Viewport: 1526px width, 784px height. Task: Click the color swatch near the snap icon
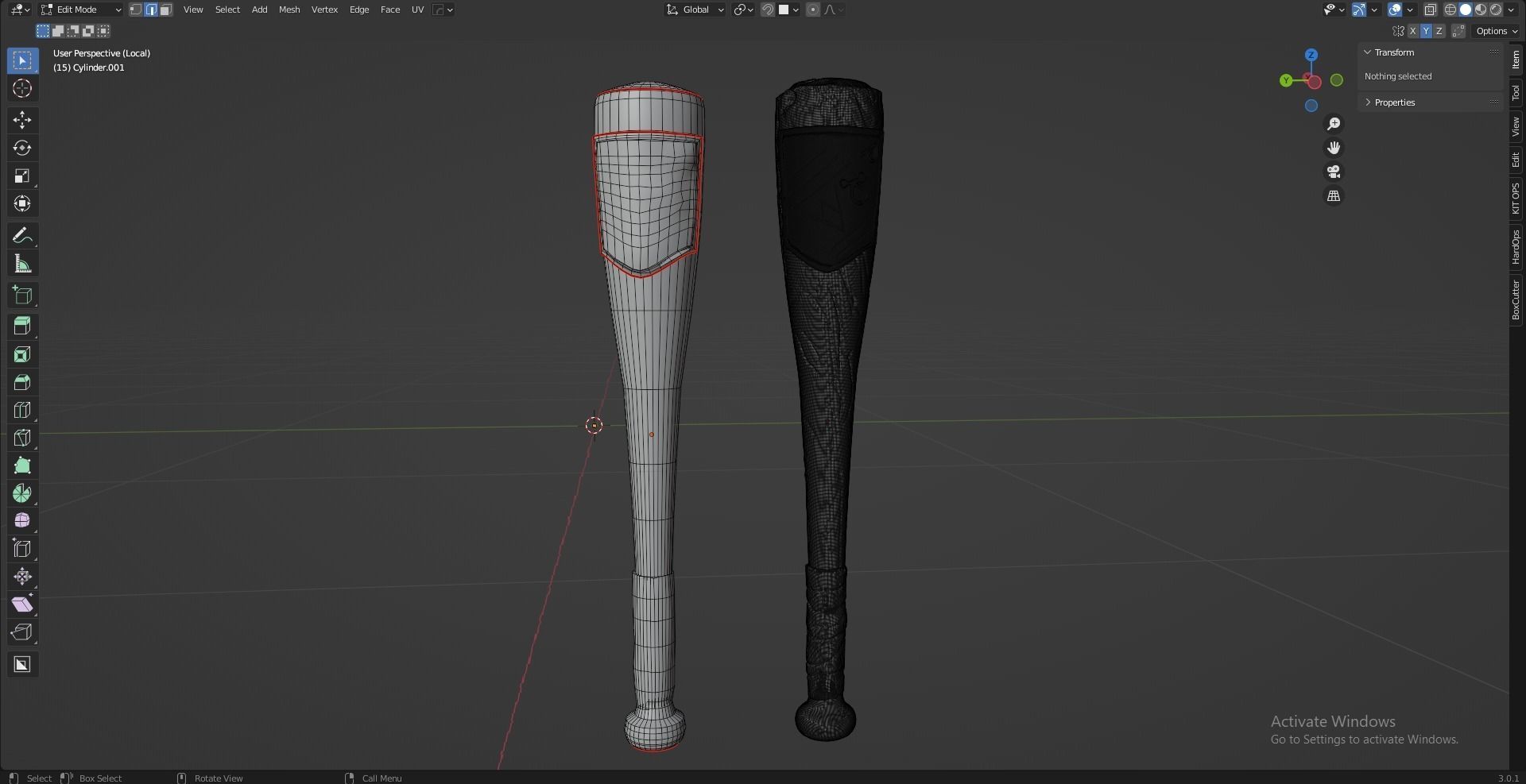[784, 10]
